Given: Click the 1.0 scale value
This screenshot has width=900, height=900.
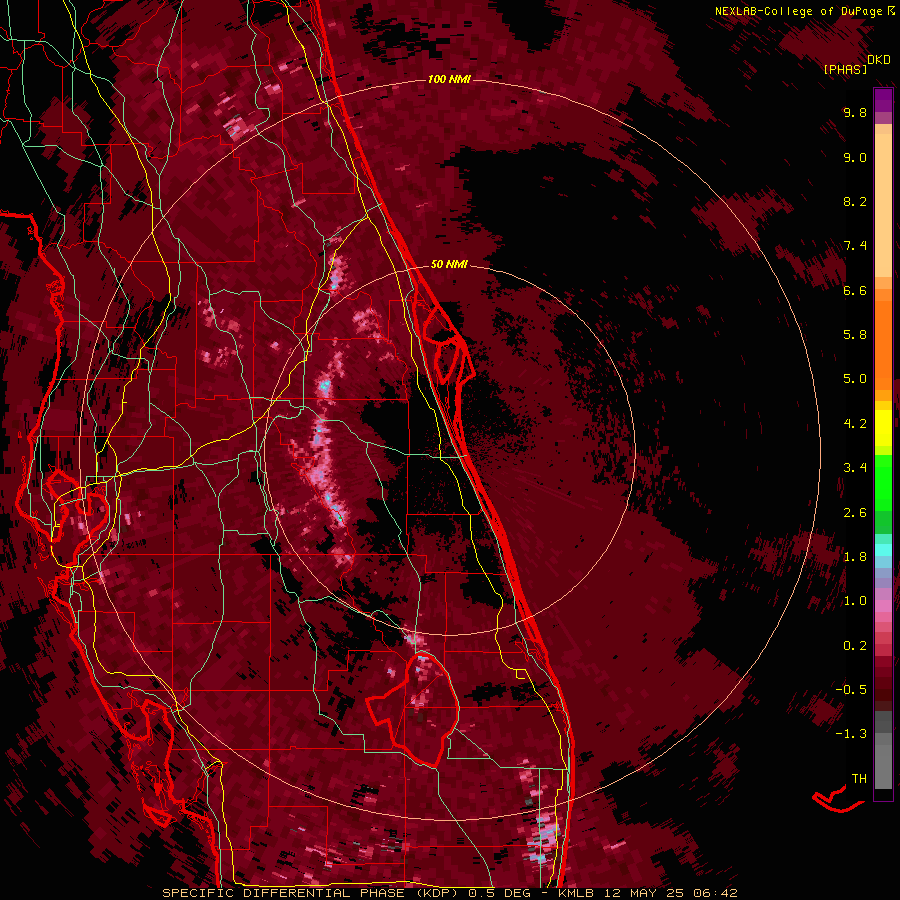Looking at the screenshot, I should (855, 601).
